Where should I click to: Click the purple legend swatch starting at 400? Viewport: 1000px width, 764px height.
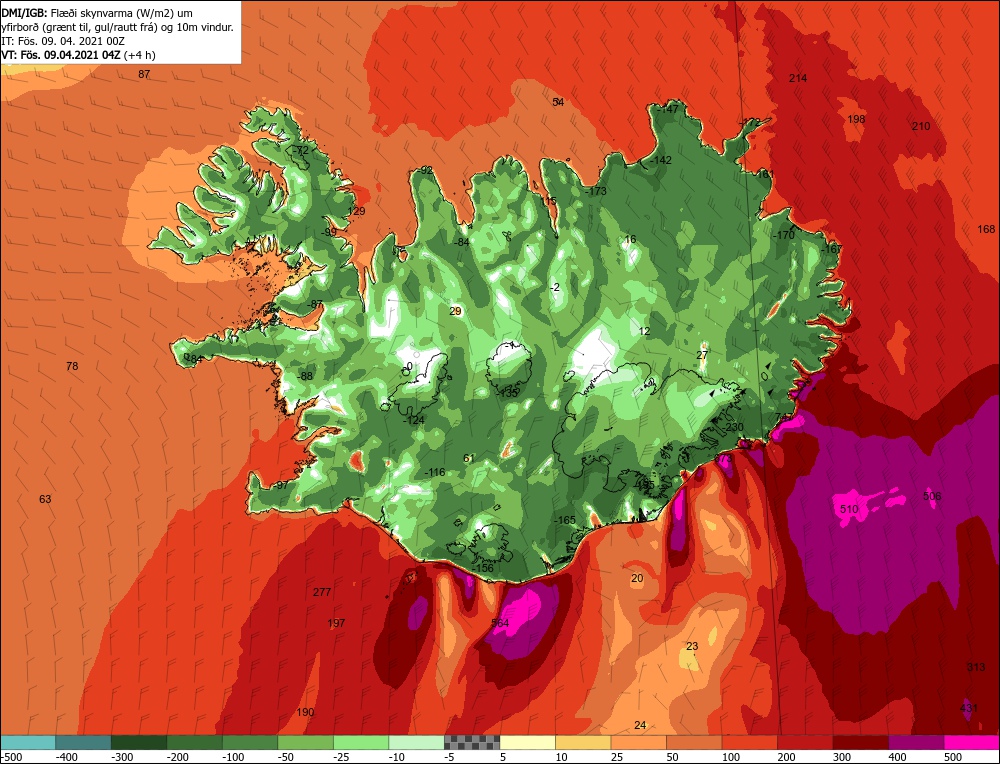point(916,742)
